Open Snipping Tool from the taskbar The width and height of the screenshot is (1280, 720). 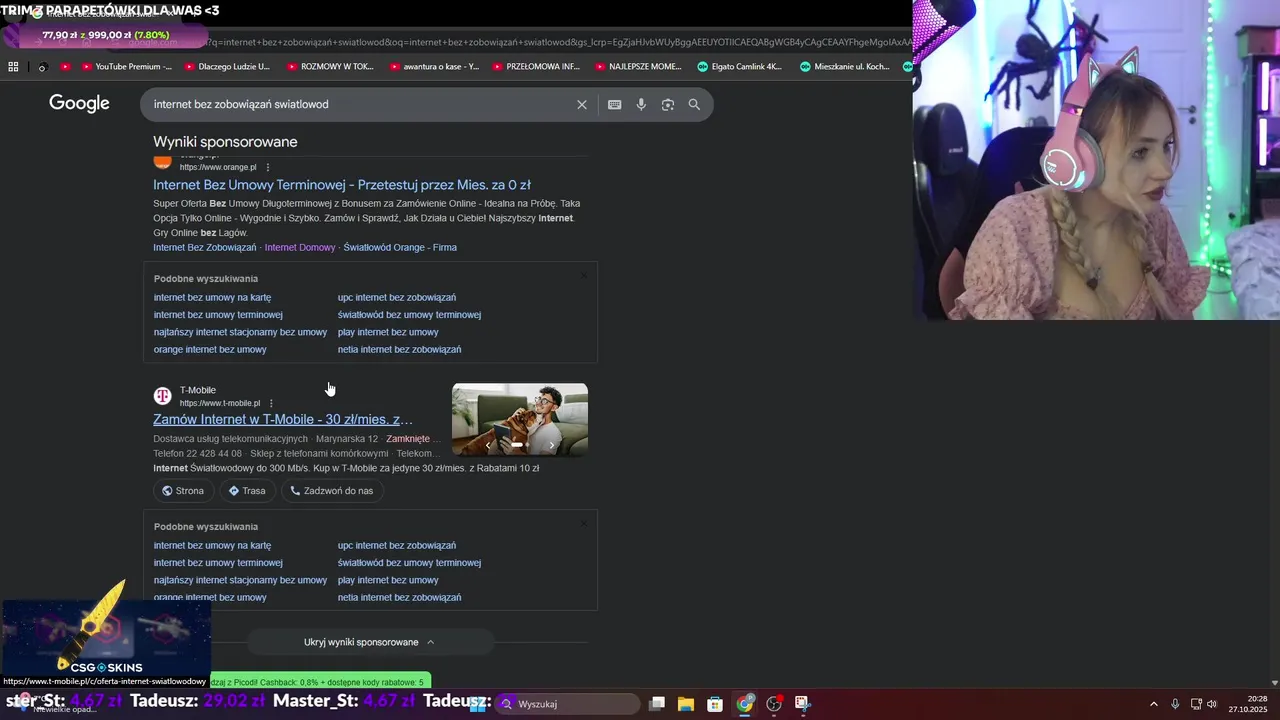pyautogui.click(x=802, y=704)
